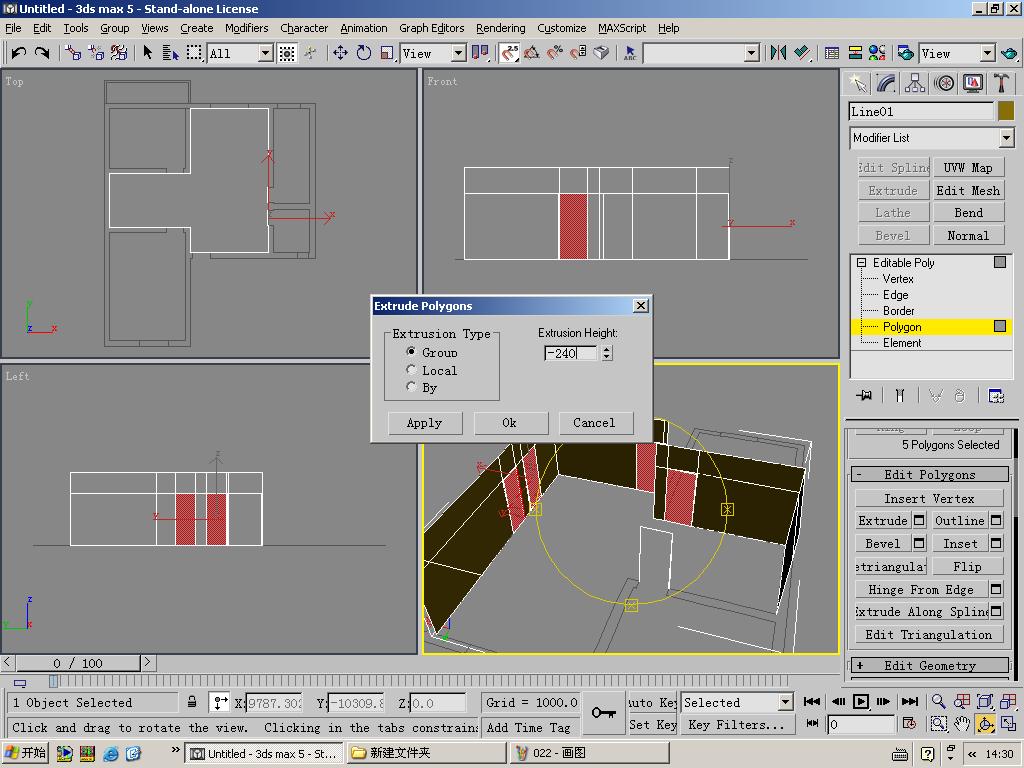This screenshot has width=1024, height=768.
Task: Activate the Select and Link tool
Action: (x=74, y=53)
